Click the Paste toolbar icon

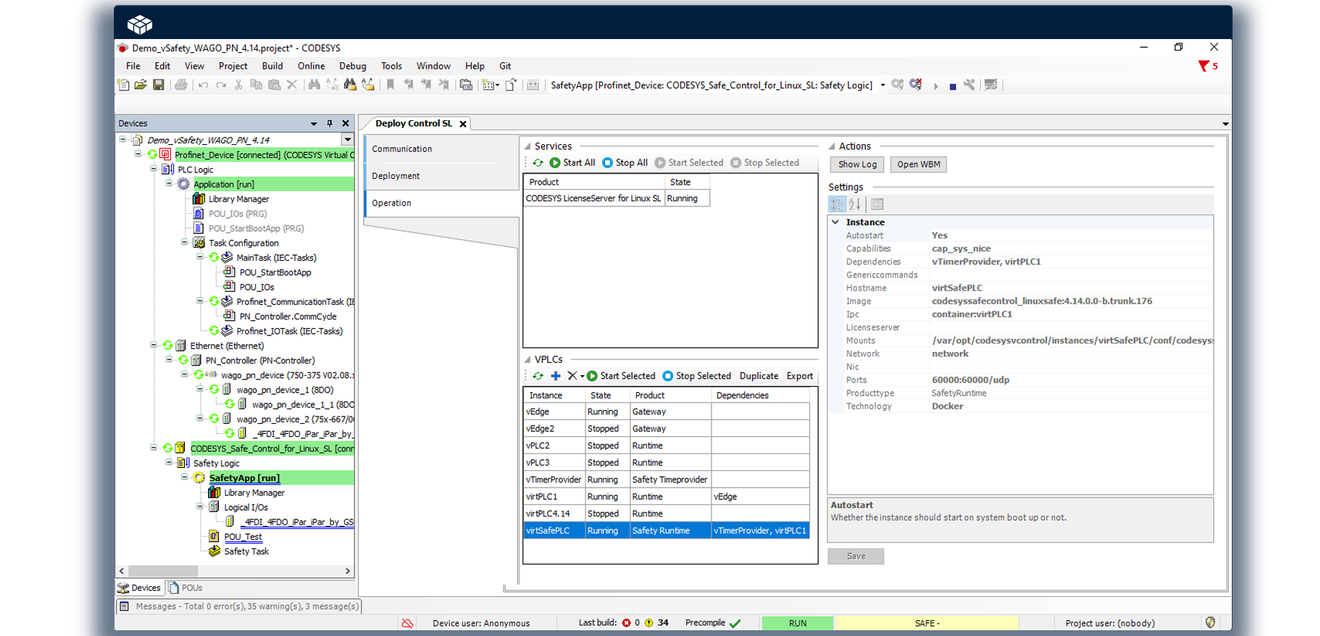(x=274, y=85)
